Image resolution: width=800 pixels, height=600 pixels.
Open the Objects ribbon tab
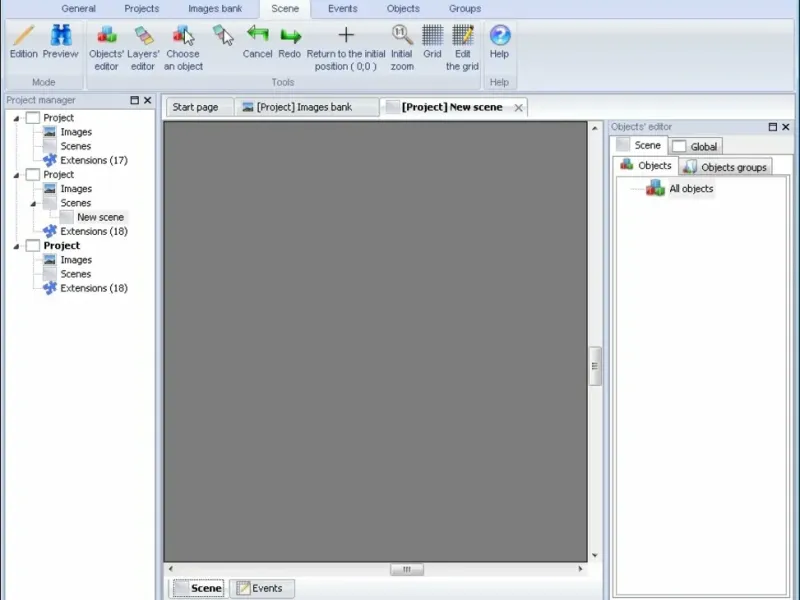click(403, 9)
